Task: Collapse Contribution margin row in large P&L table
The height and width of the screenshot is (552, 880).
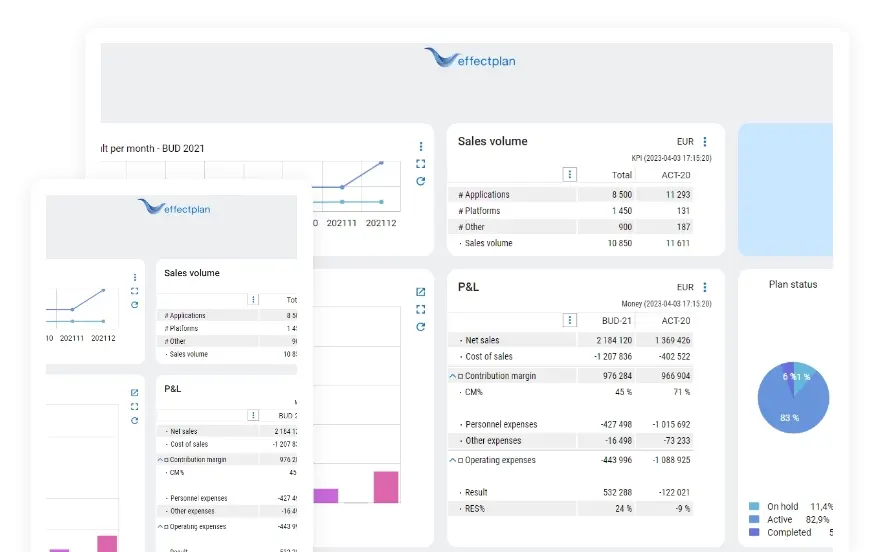Action: [453, 376]
